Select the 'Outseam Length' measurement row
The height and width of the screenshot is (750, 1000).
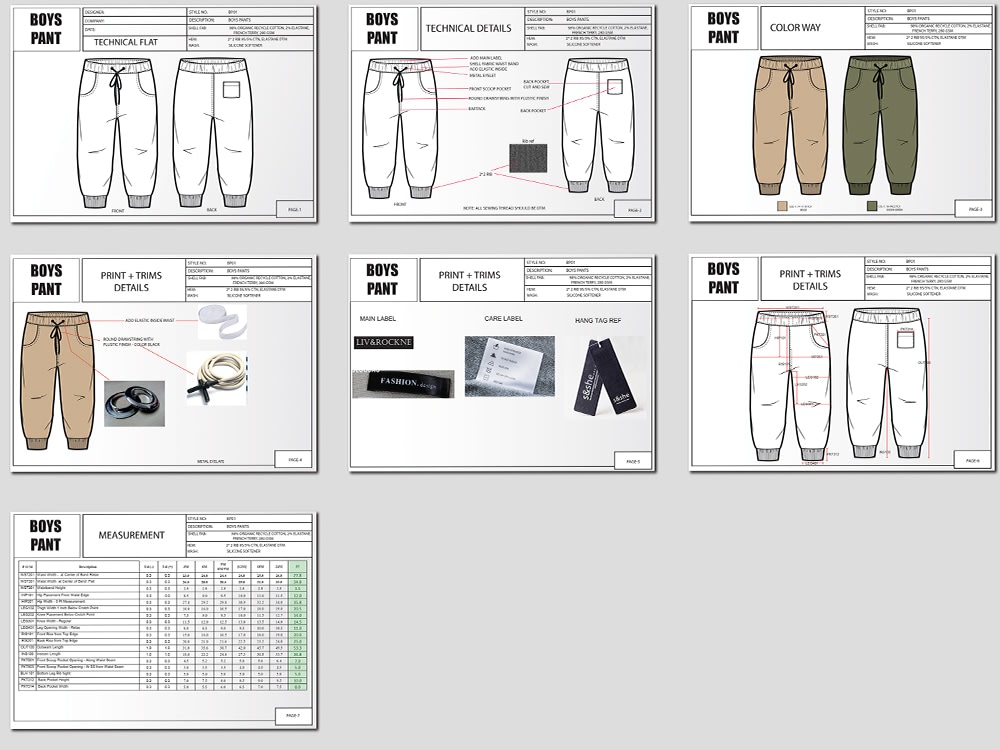click(x=163, y=647)
